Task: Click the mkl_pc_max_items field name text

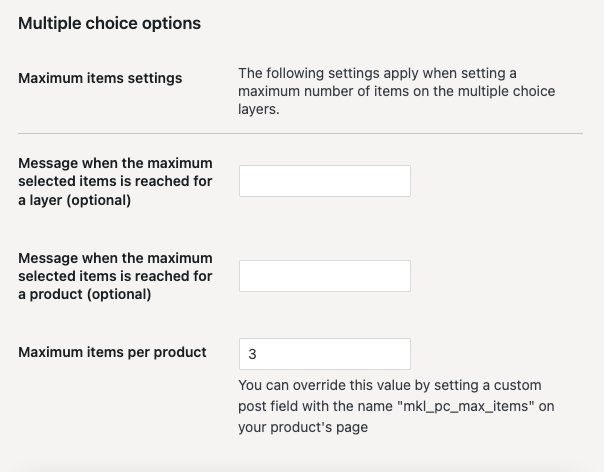Action: (x=466, y=406)
